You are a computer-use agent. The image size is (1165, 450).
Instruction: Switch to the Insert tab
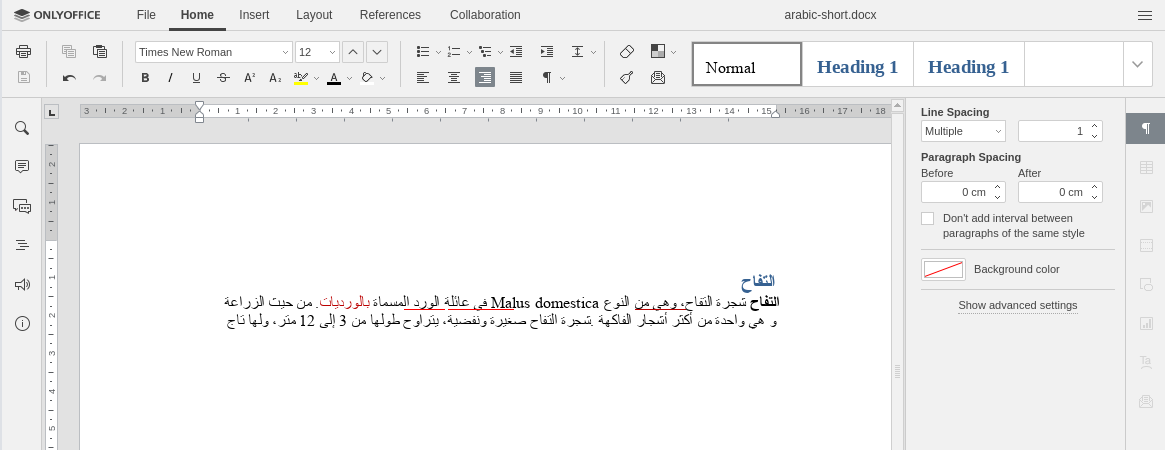tap(254, 15)
